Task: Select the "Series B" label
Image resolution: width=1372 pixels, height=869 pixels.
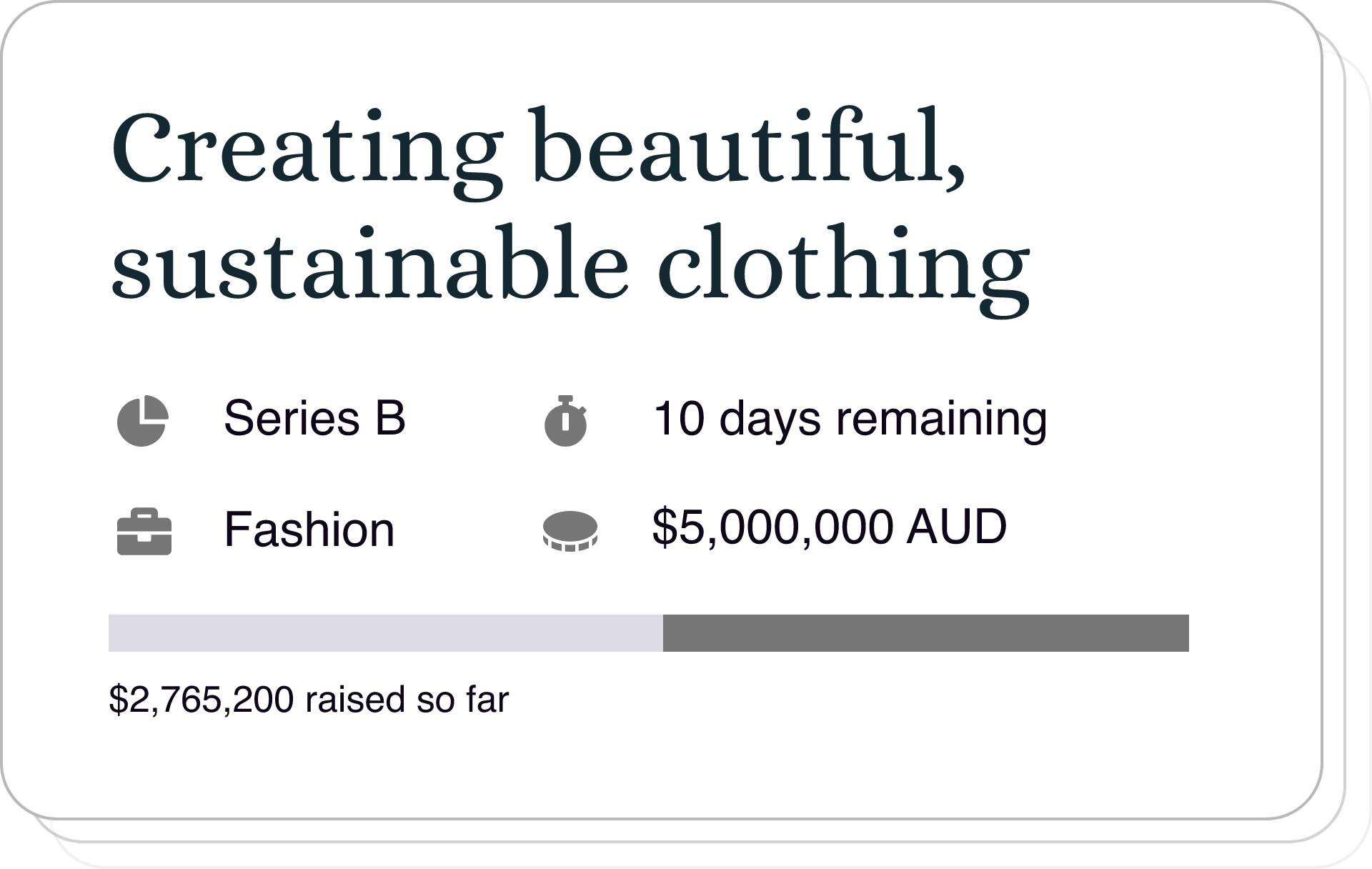Action: [314, 418]
